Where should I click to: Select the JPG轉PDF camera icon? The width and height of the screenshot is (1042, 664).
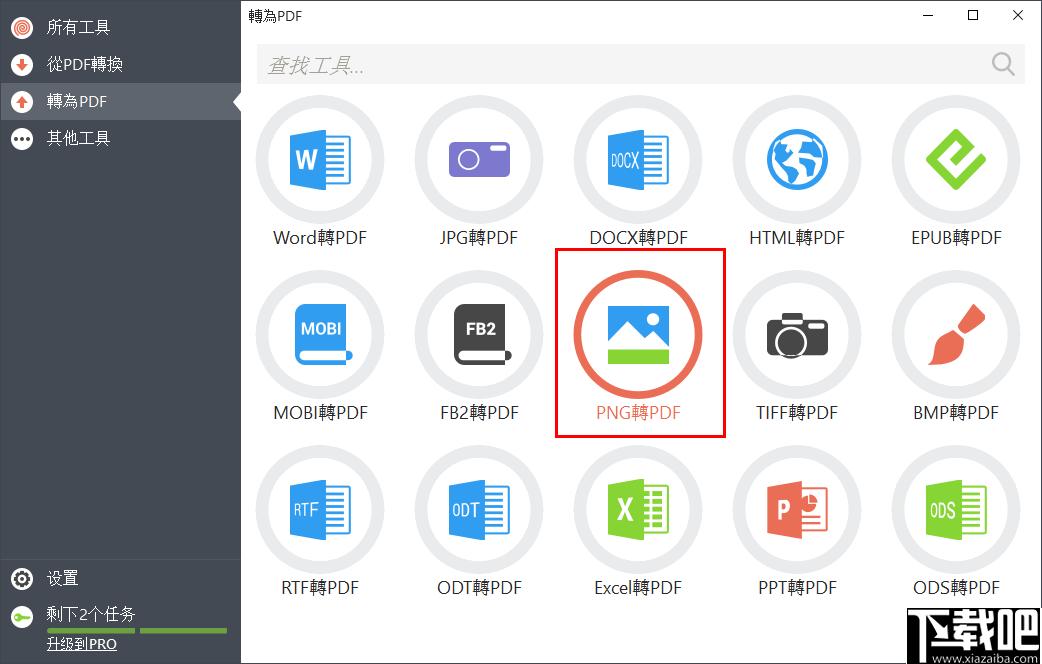tap(479, 160)
